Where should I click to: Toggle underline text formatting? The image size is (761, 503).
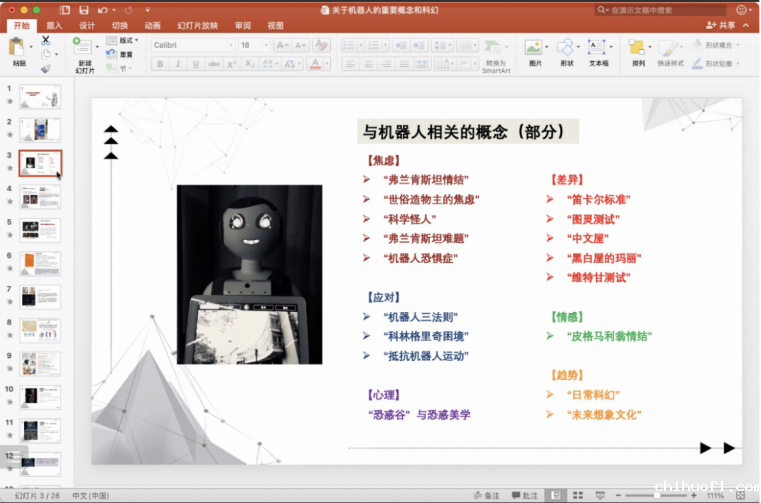click(x=195, y=64)
